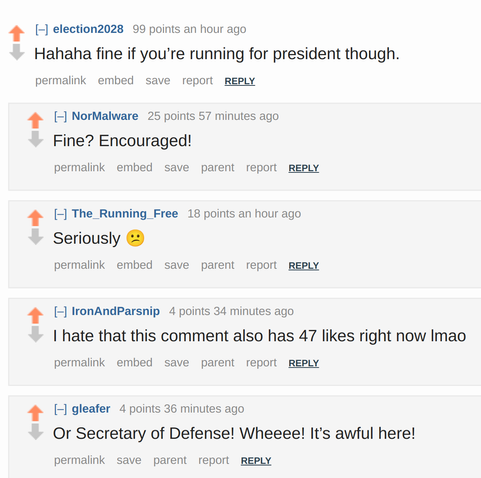The image size is (481, 478).
Task: Downvote election2028's comment
Action: [17, 52]
